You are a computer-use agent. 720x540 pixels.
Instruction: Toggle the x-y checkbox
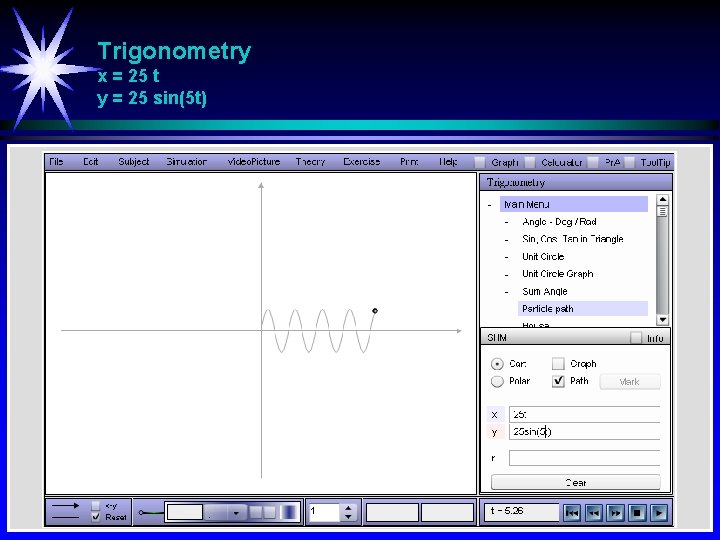[x=96, y=506]
